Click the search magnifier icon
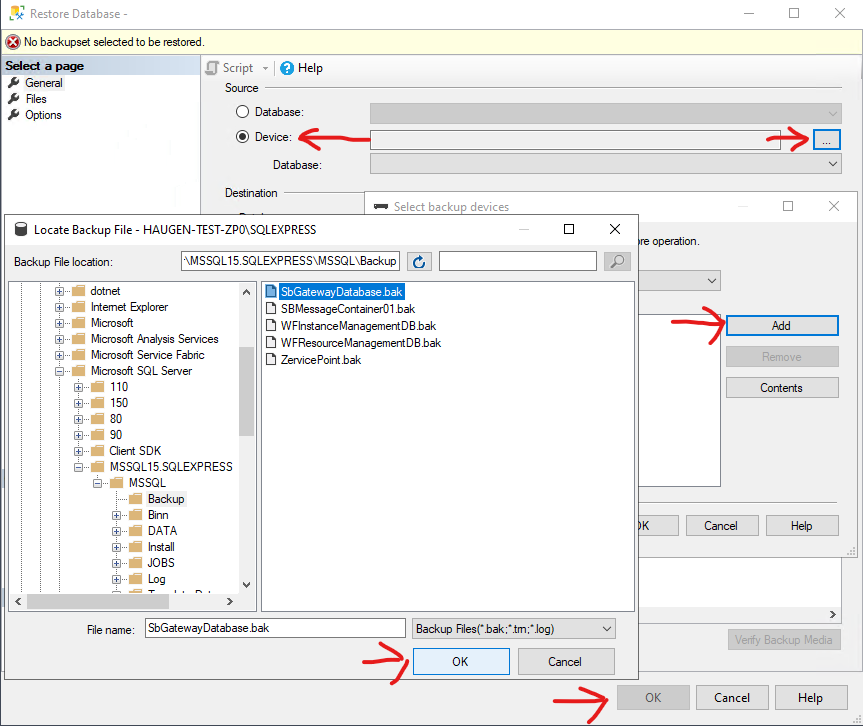This screenshot has height=726, width=863. (616, 261)
